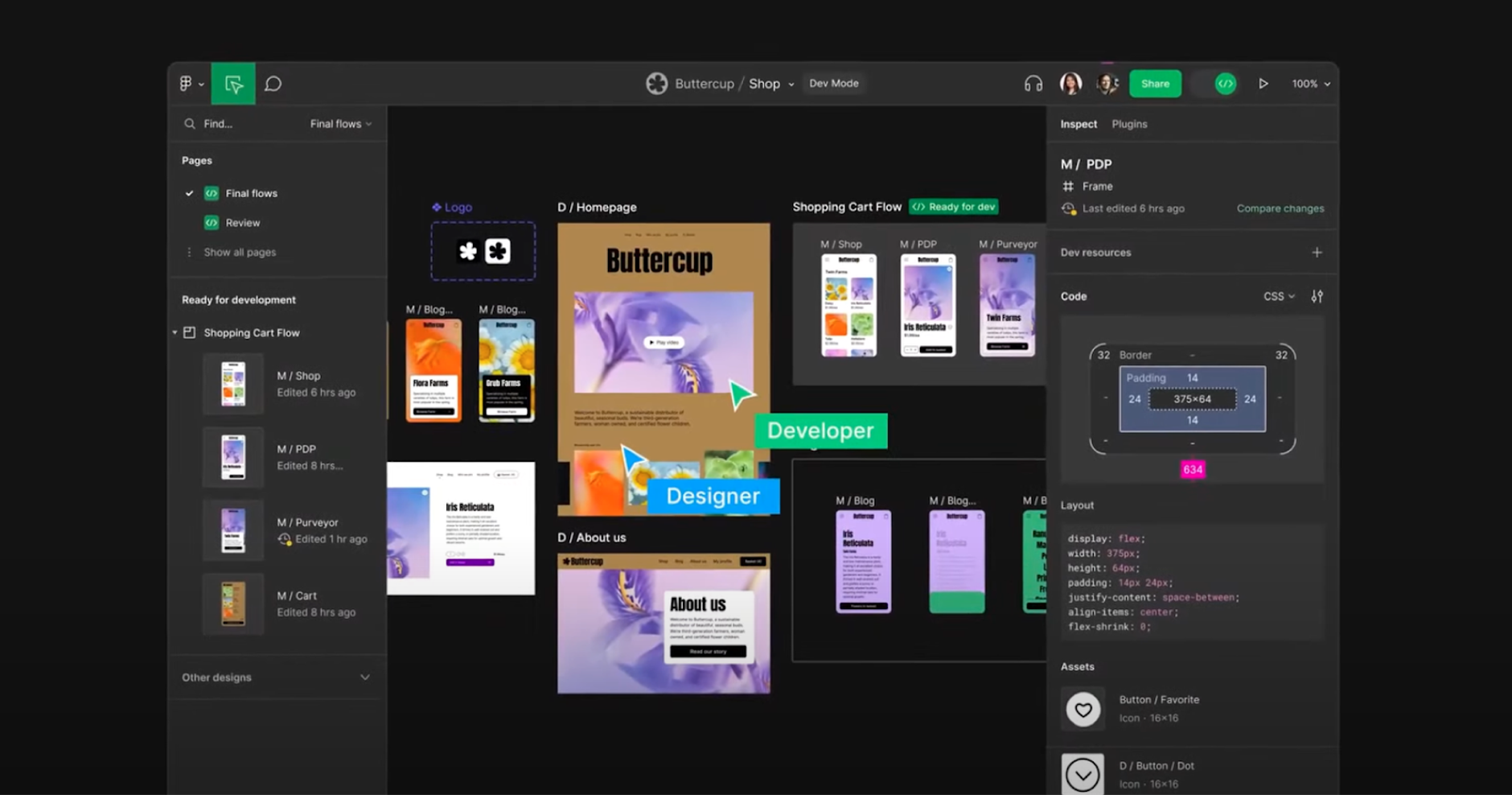Select the About us card on canvas

(709, 627)
